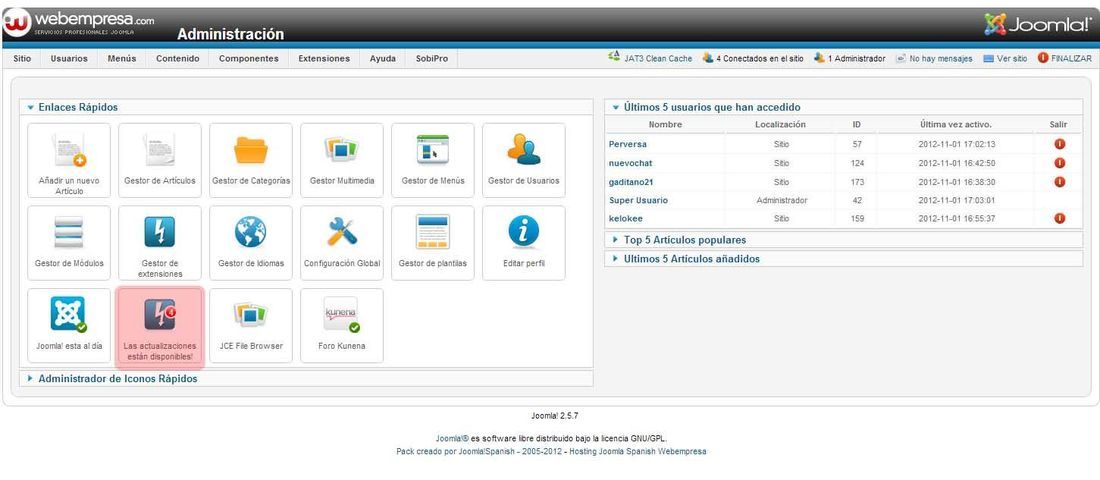The height and width of the screenshot is (480, 1100).
Task: Open the Usuarios menu
Action: (x=69, y=59)
